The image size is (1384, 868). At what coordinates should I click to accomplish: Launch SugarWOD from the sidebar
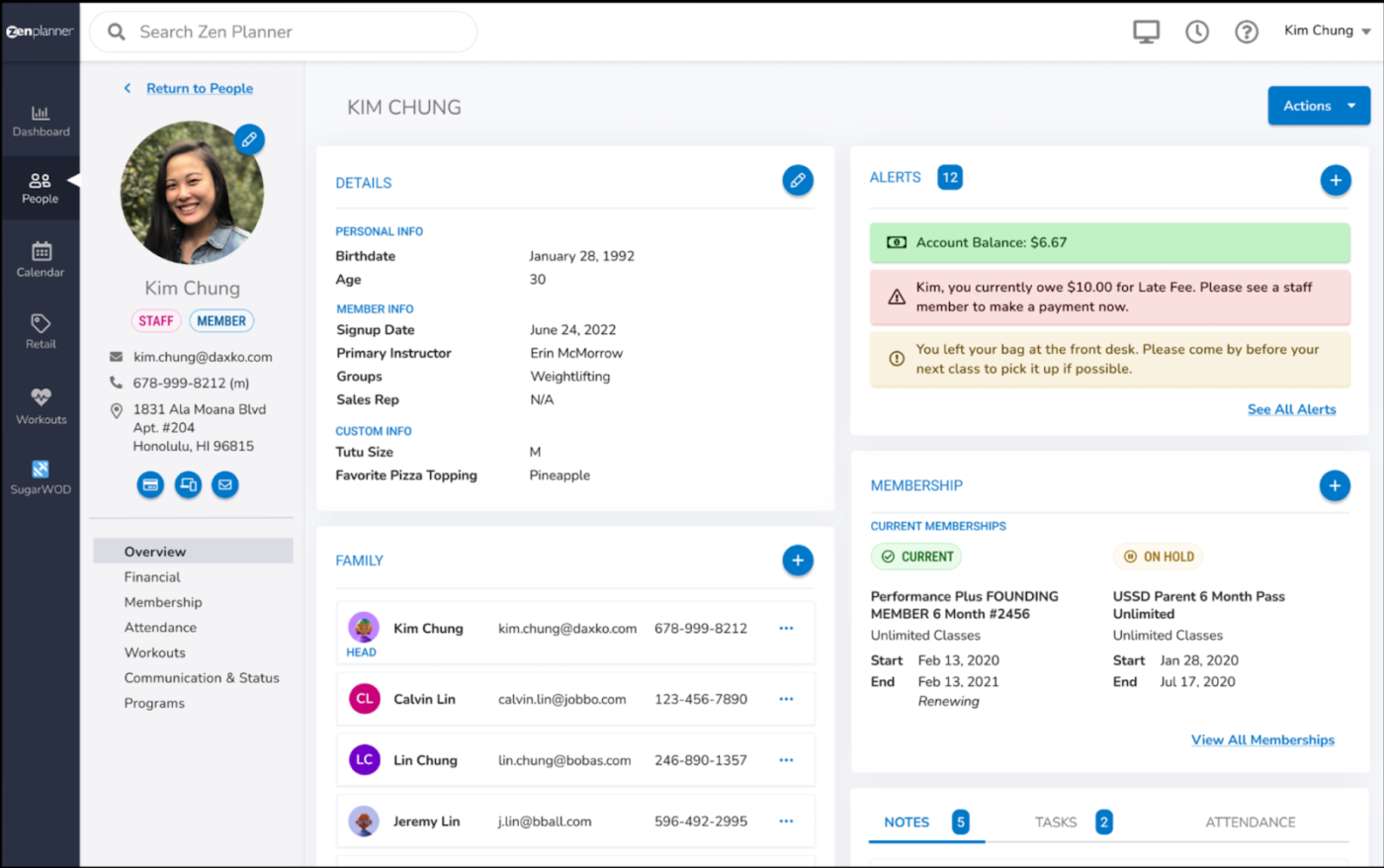(41, 477)
